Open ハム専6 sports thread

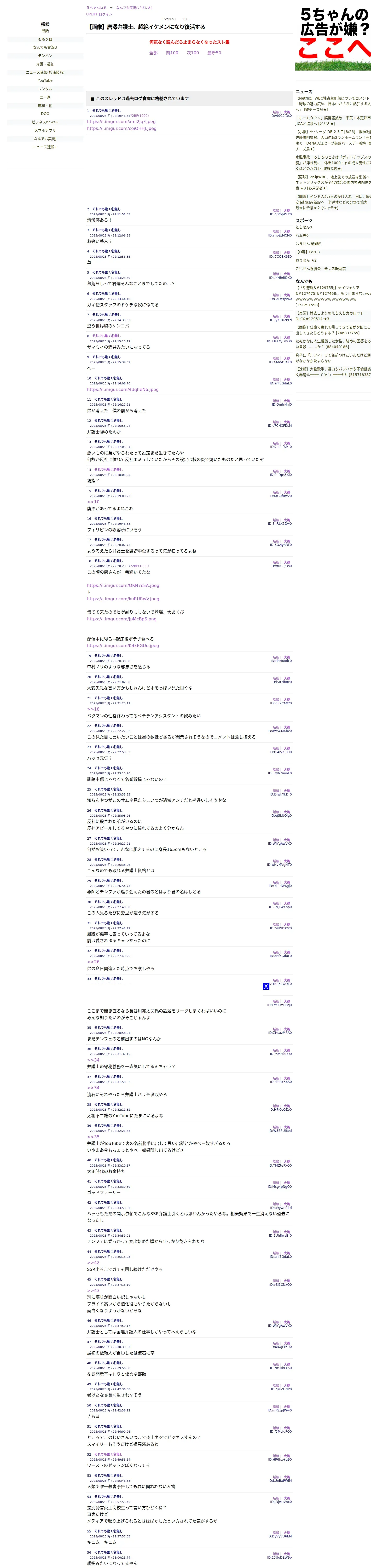302,235
